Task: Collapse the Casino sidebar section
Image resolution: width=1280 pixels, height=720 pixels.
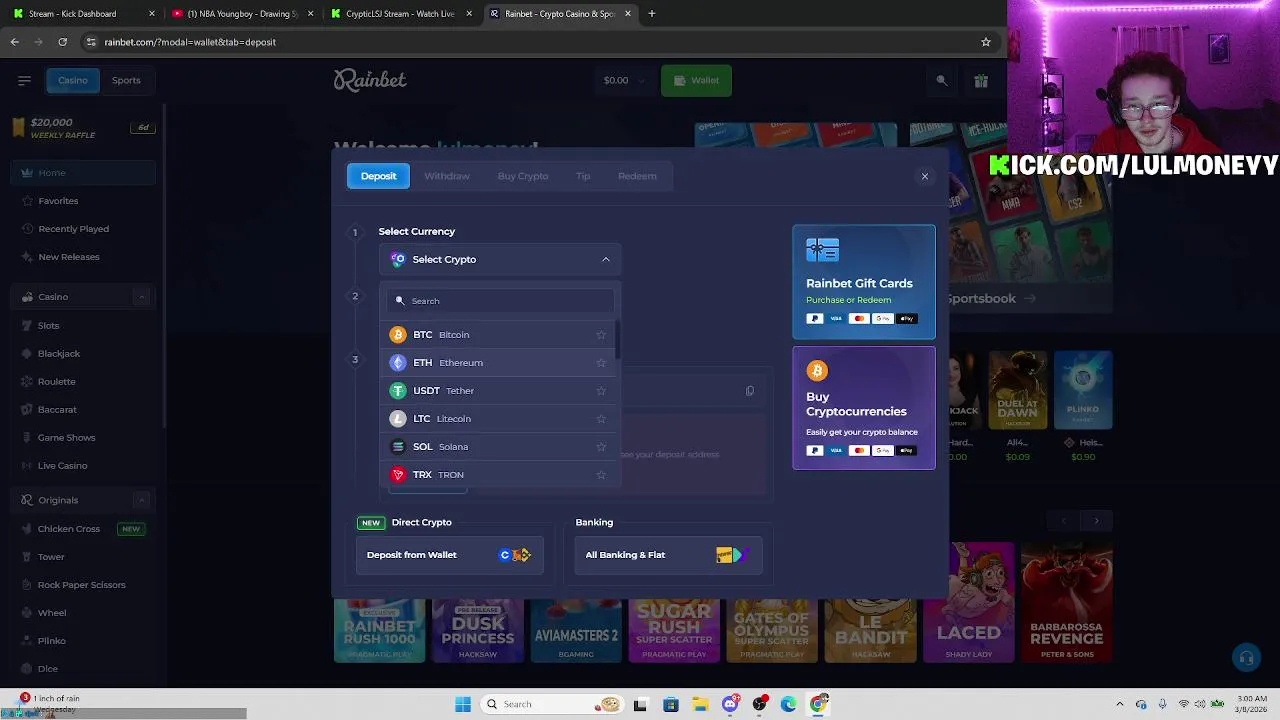Action: [141, 297]
